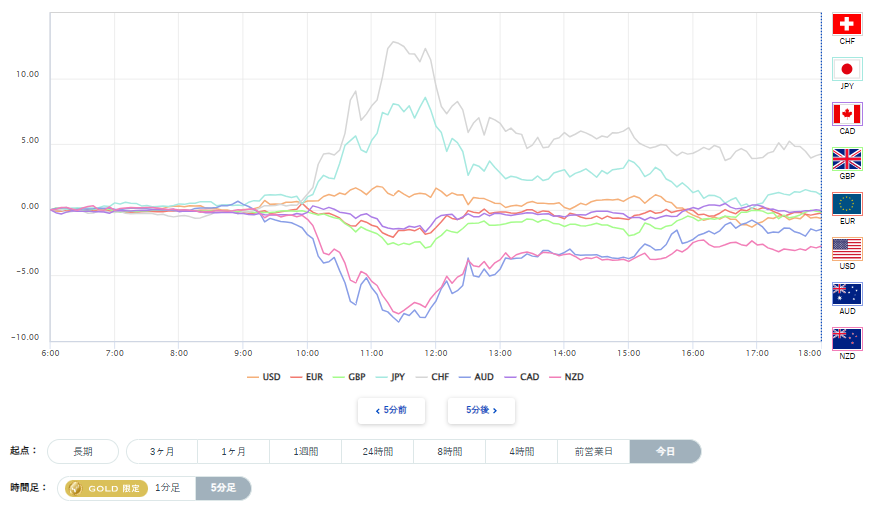872x513 pixels.
Task: Click the JPY Japan flag icon
Action: coord(846,69)
